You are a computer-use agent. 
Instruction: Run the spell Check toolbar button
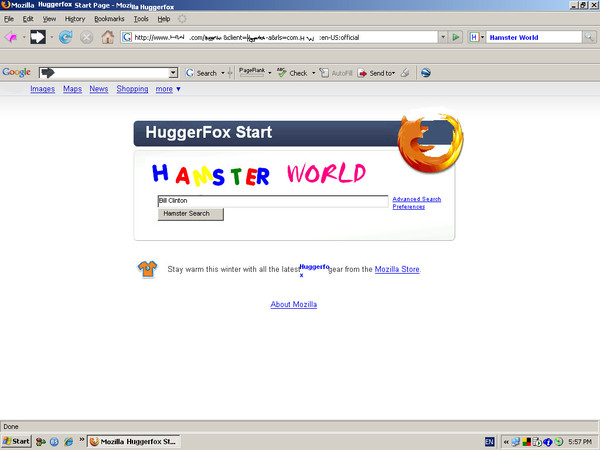(x=292, y=73)
